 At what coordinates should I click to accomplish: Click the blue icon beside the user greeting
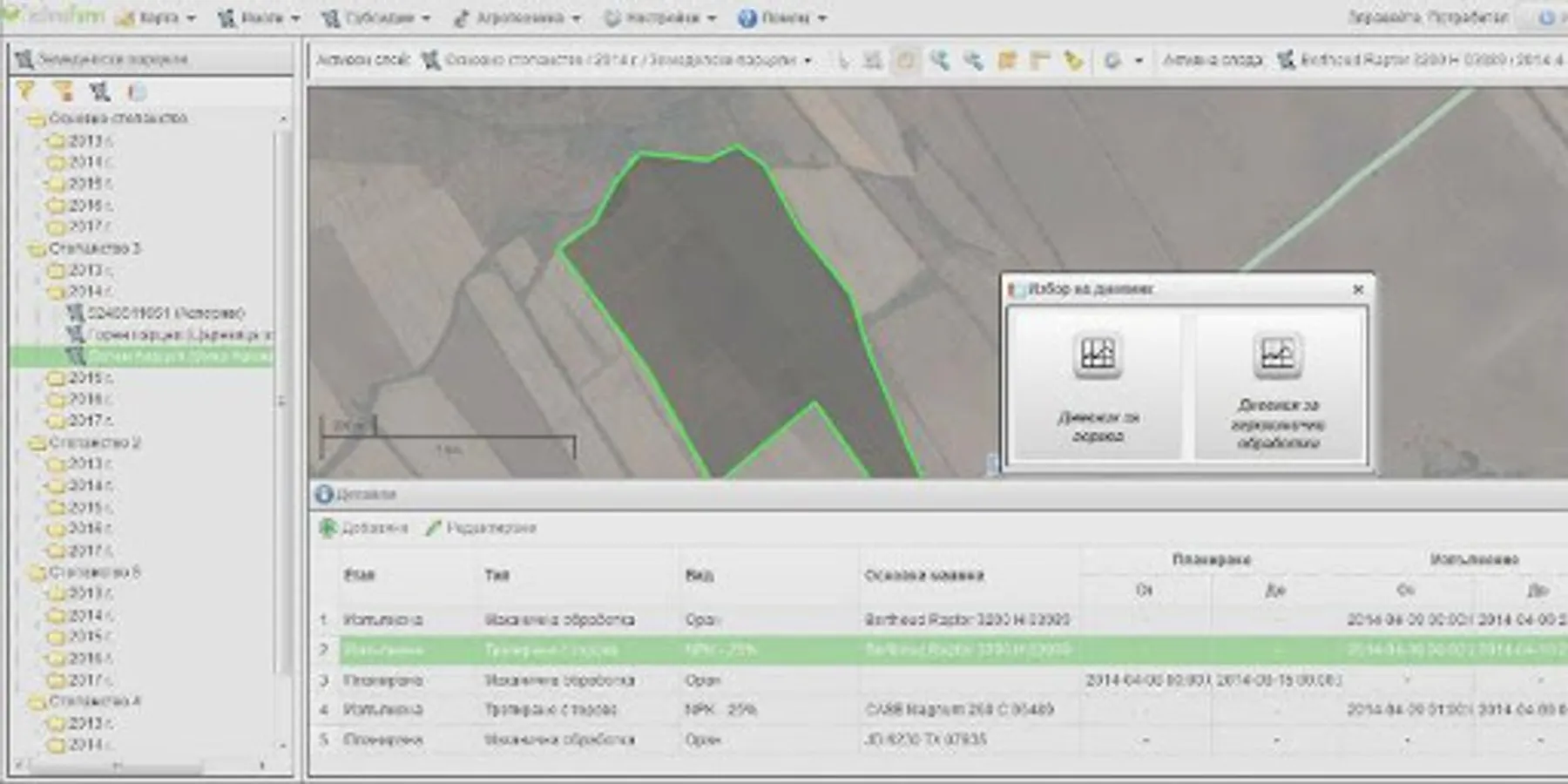1547,17
